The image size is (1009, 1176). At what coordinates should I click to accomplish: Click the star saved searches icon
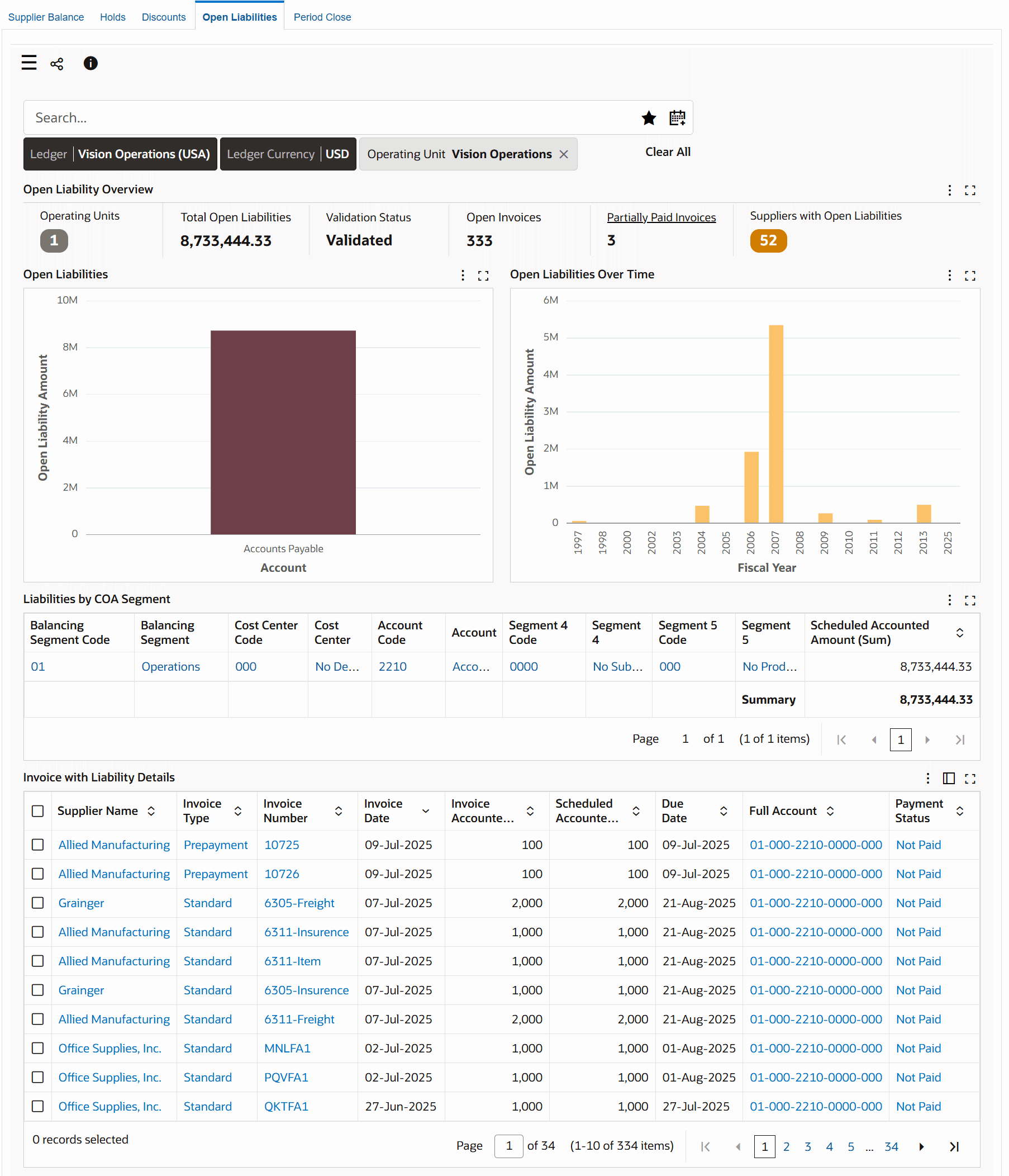pyautogui.click(x=649, y=118)
